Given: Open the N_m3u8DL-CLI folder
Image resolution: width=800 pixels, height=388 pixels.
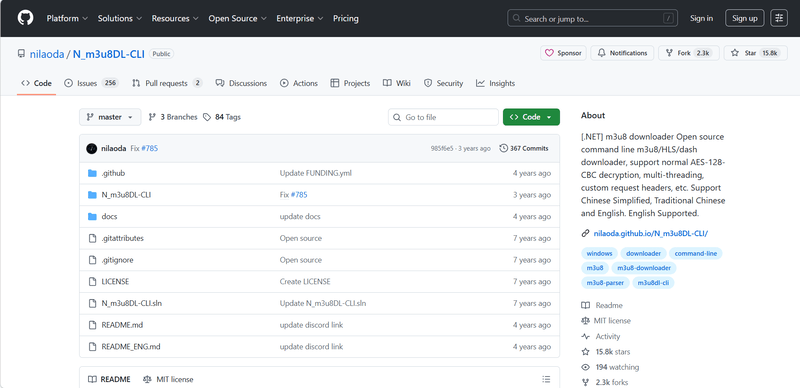Looking at the screenshot, I should (126, 195).
